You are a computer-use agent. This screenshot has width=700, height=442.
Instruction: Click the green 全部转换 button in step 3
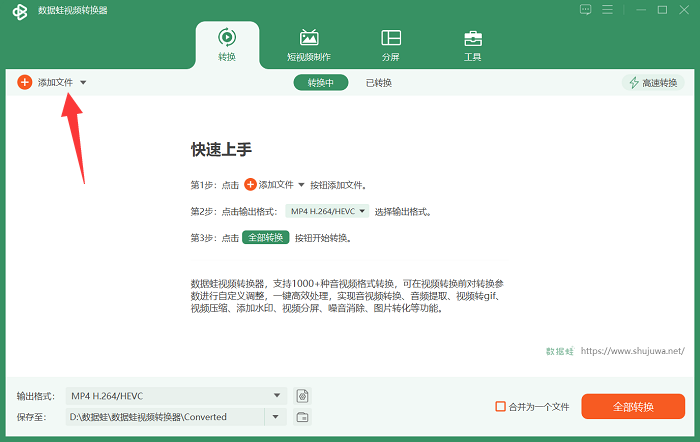tap(266, 238)
